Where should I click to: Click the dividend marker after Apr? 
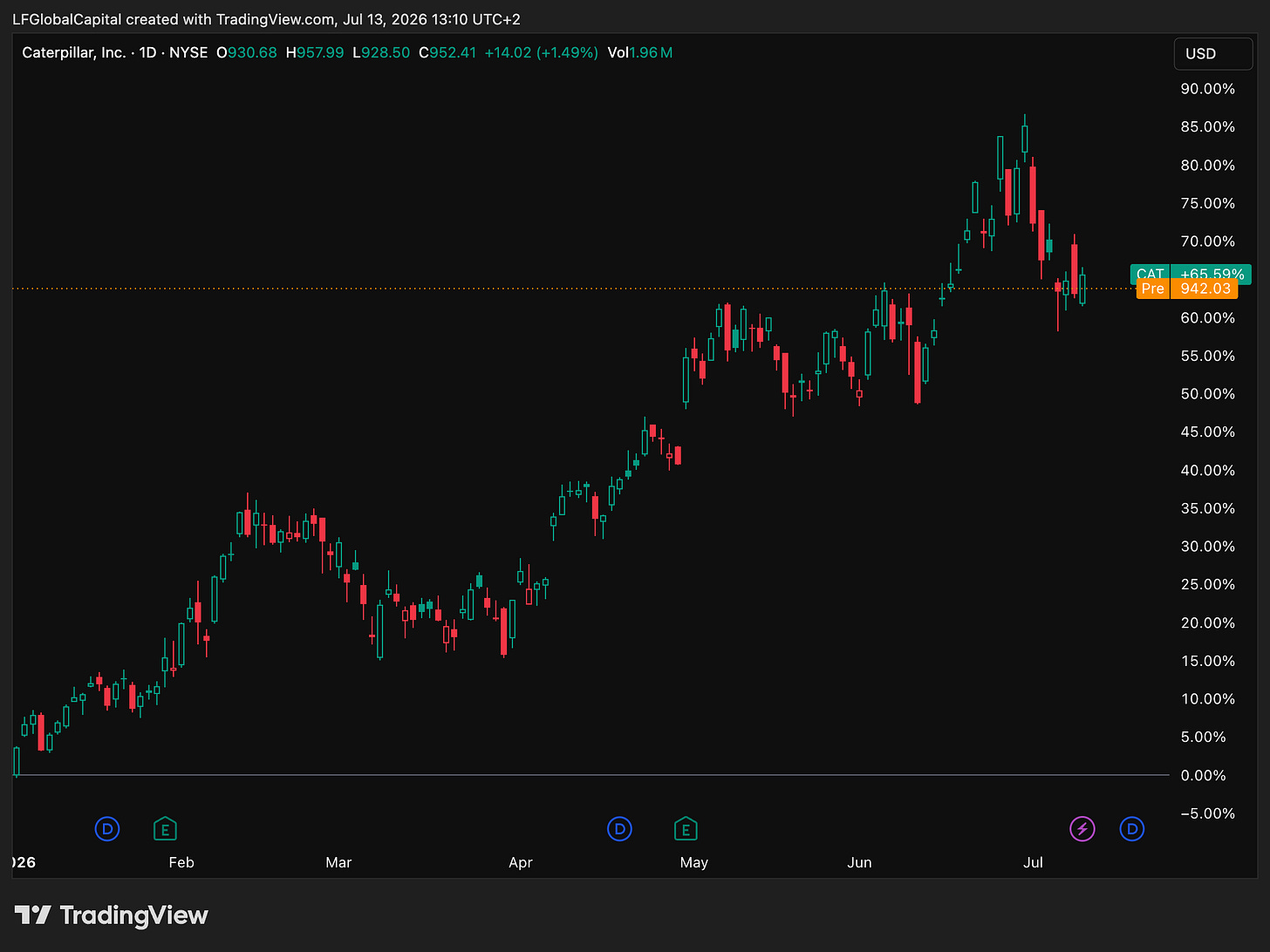(619, 828)
